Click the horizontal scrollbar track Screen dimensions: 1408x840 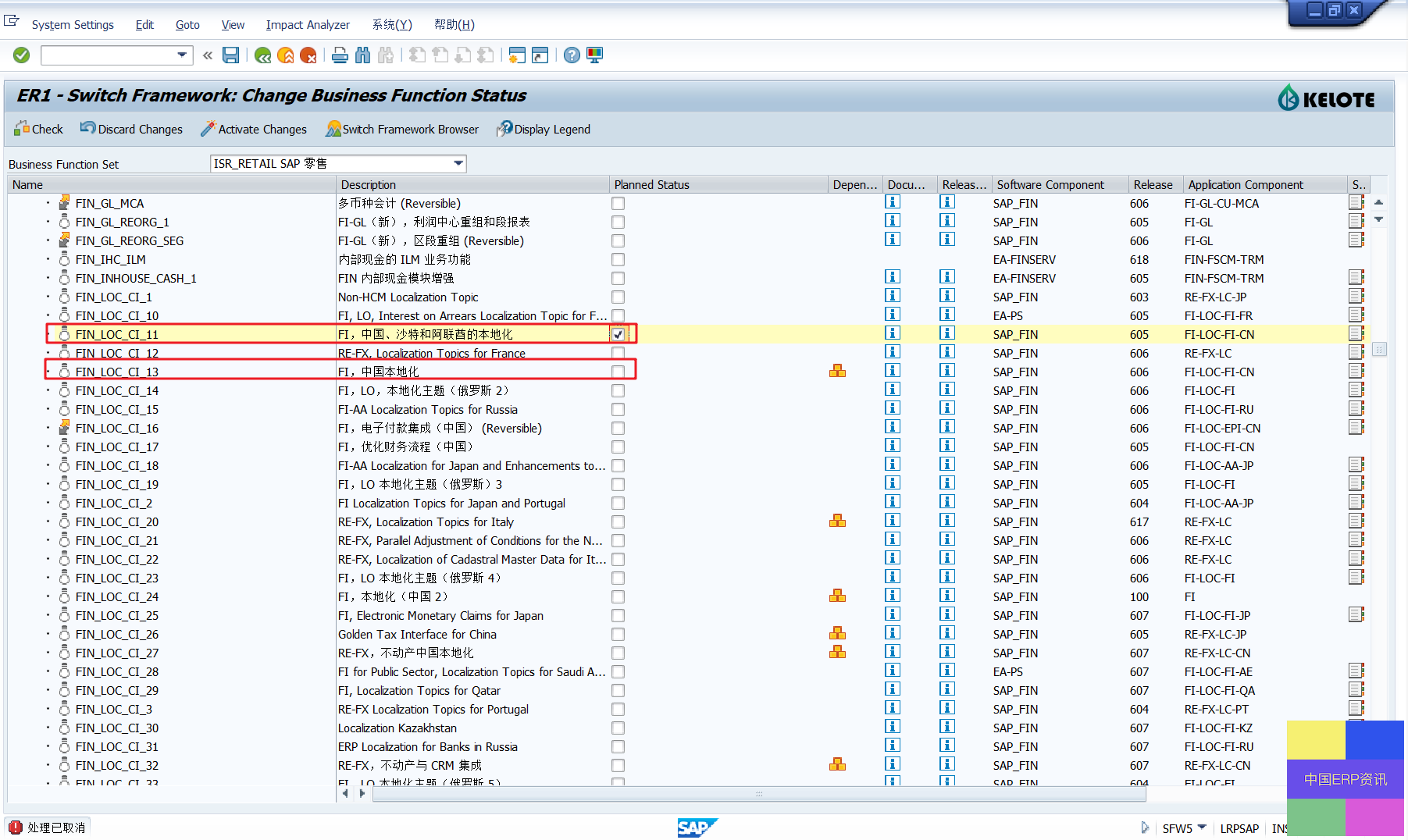pos(759,794)
